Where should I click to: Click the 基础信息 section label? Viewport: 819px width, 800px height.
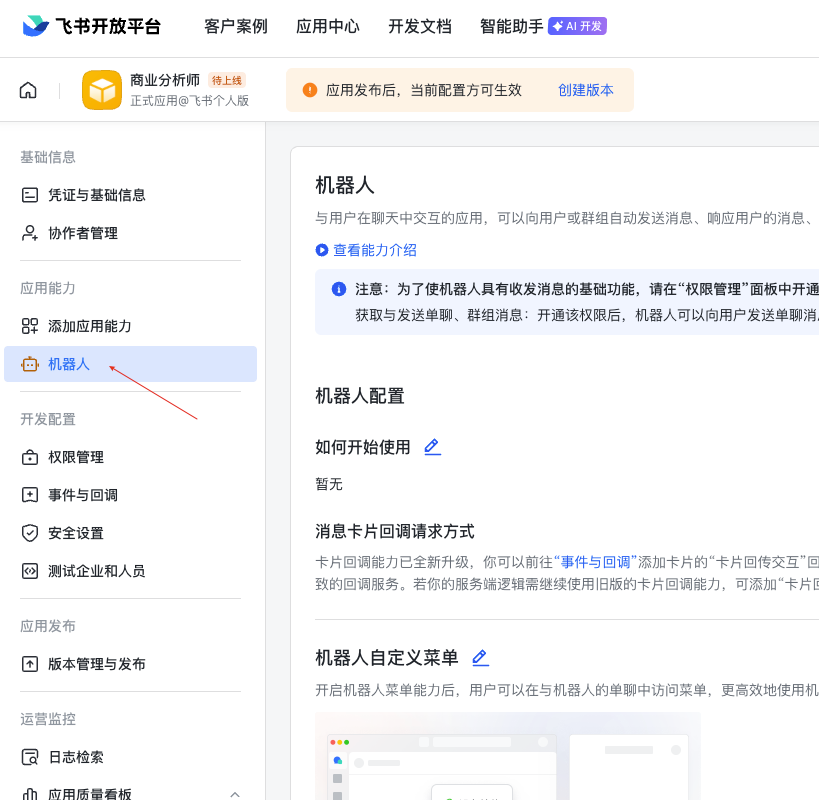tap(48, 157)
